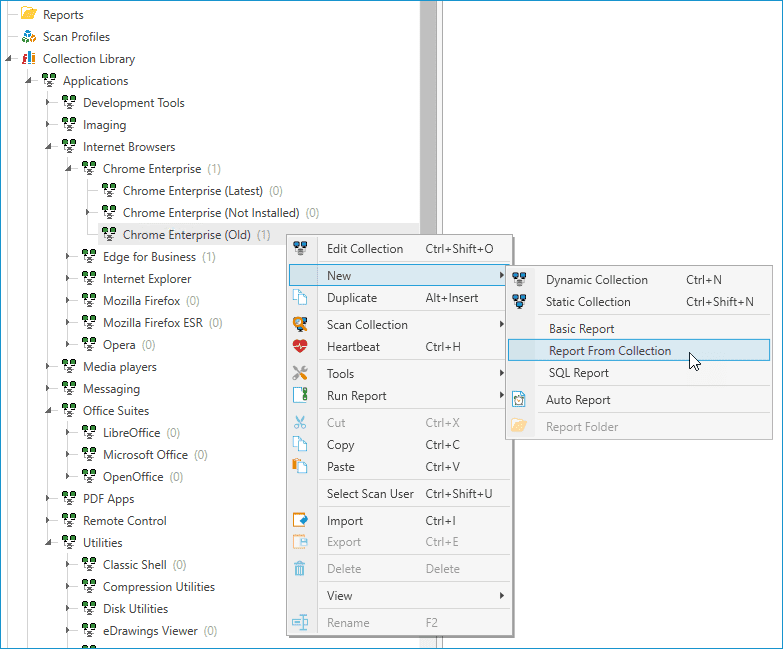783x649 pixels.
Task: Click the Reports folder icon
Action: (29, 13)
